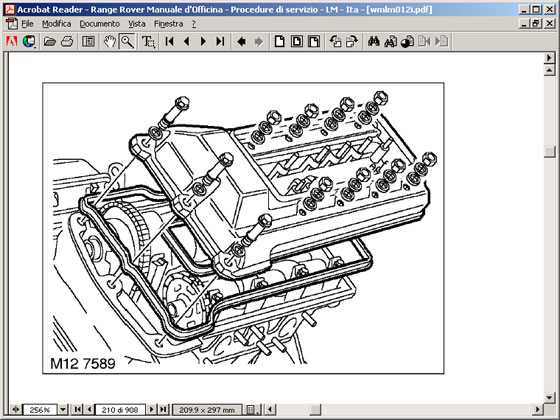This screenshot has height=420, width=560.
Task: Select the Zoom magnifier tool
Action: tap(127, 41)
